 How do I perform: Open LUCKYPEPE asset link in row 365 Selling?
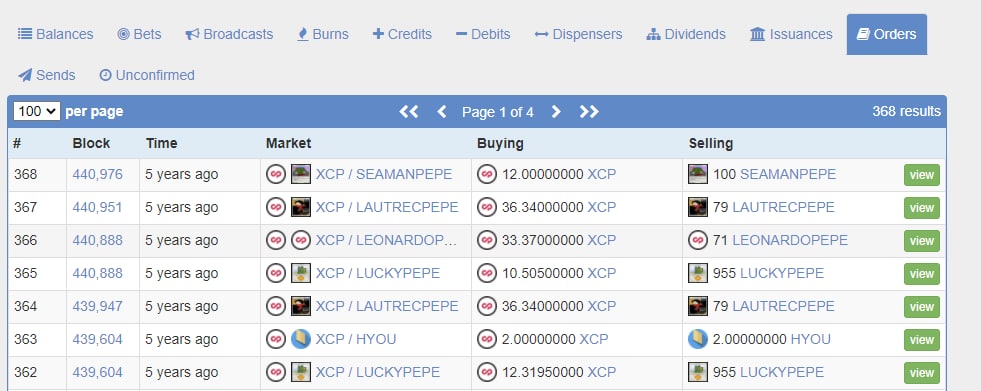coord(782,273)
